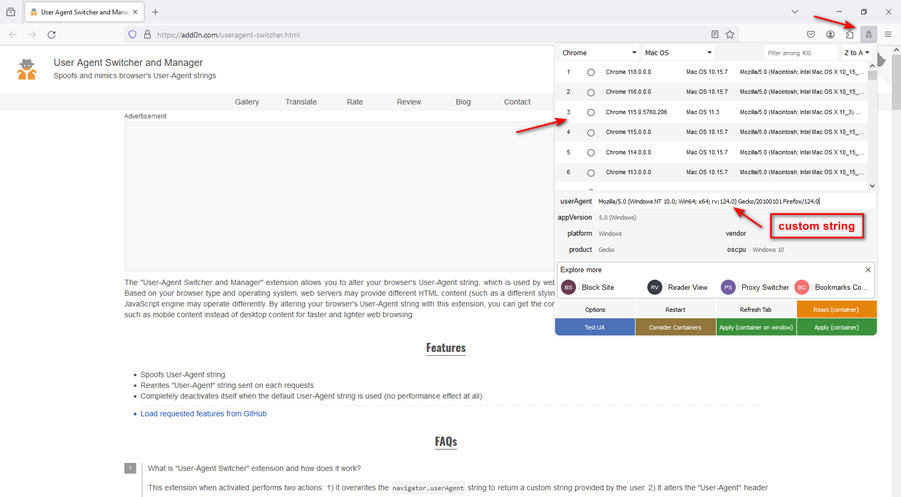Open the Rate menu item
The image size is (901, 497).
[355, 102]
